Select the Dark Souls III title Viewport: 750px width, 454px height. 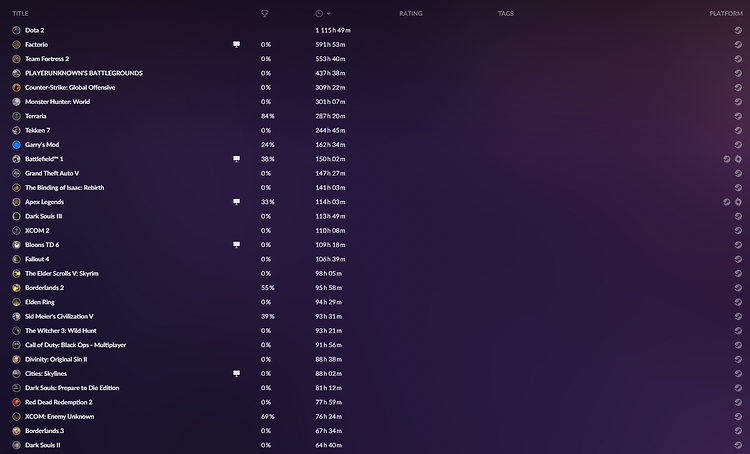44,216
